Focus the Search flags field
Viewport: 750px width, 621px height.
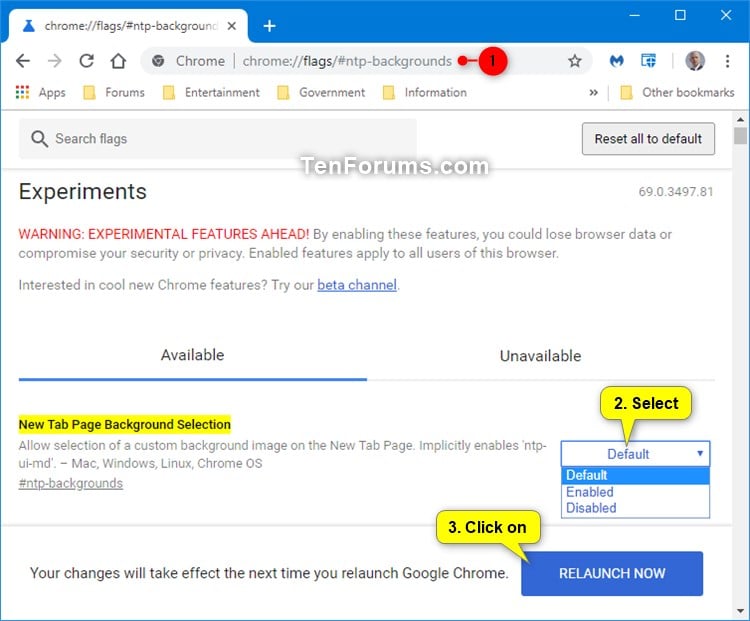tap(218, 139)
